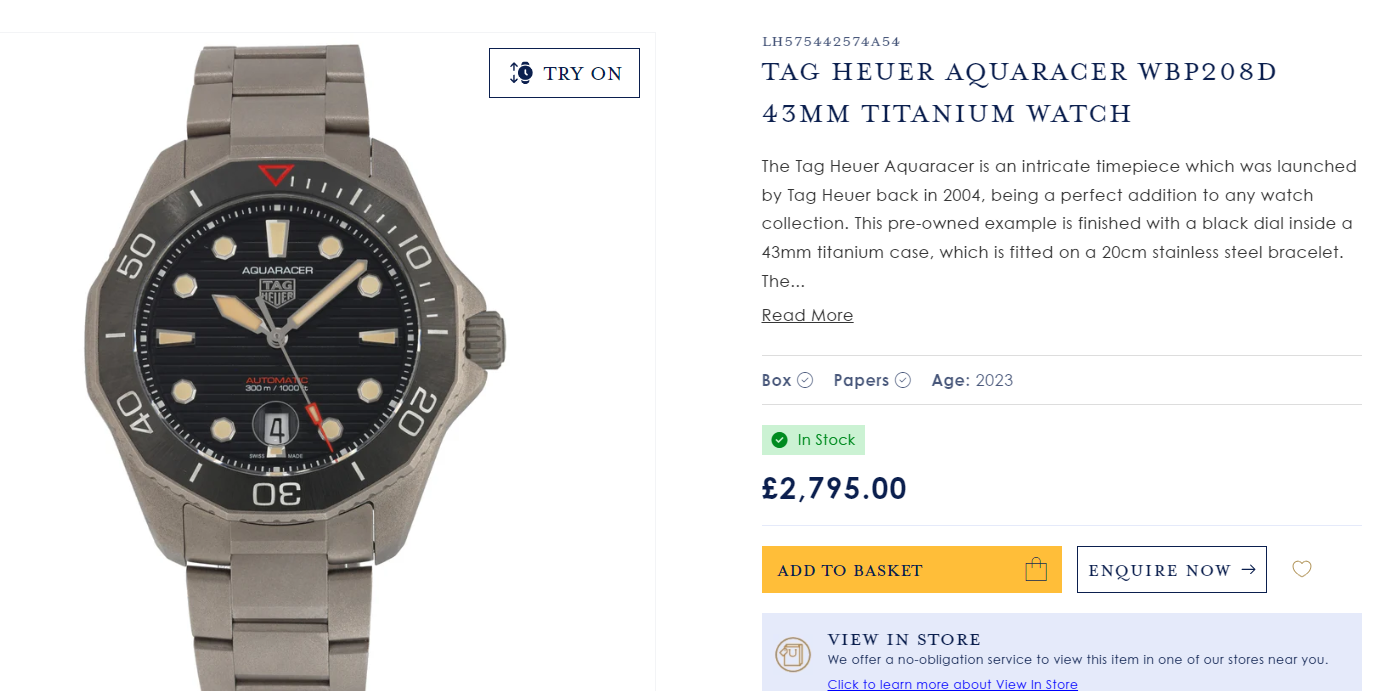The height and width of the screenshot is (691, 1400).
Task: Click the product description paragraph
Action: coord(1059,223)
